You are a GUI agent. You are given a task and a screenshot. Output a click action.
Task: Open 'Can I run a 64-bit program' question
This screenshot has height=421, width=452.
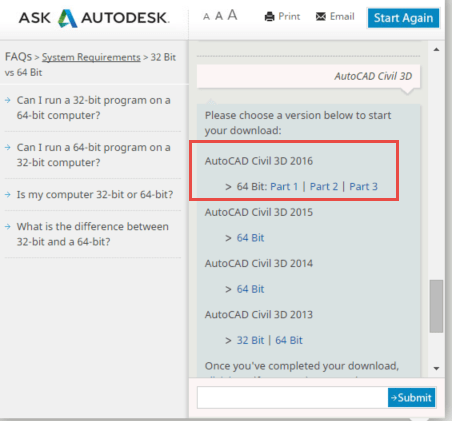93,155
